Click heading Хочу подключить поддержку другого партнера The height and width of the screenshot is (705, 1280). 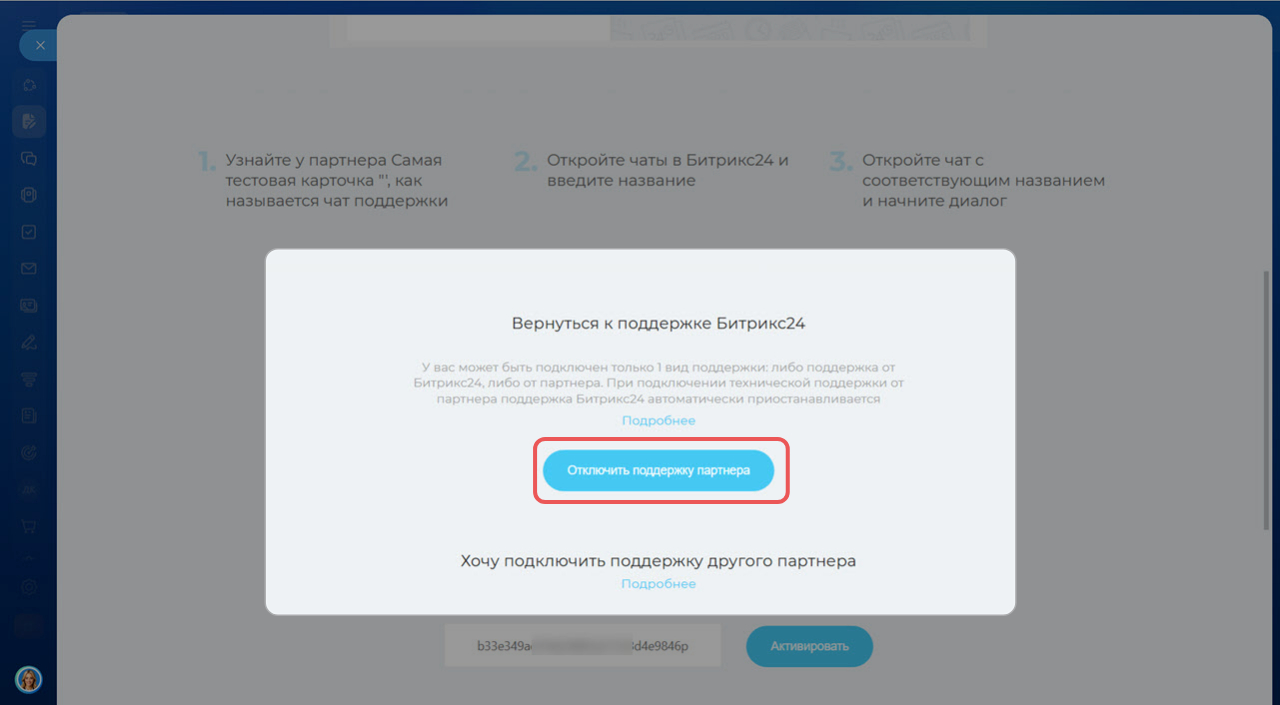tap(658, 561)
